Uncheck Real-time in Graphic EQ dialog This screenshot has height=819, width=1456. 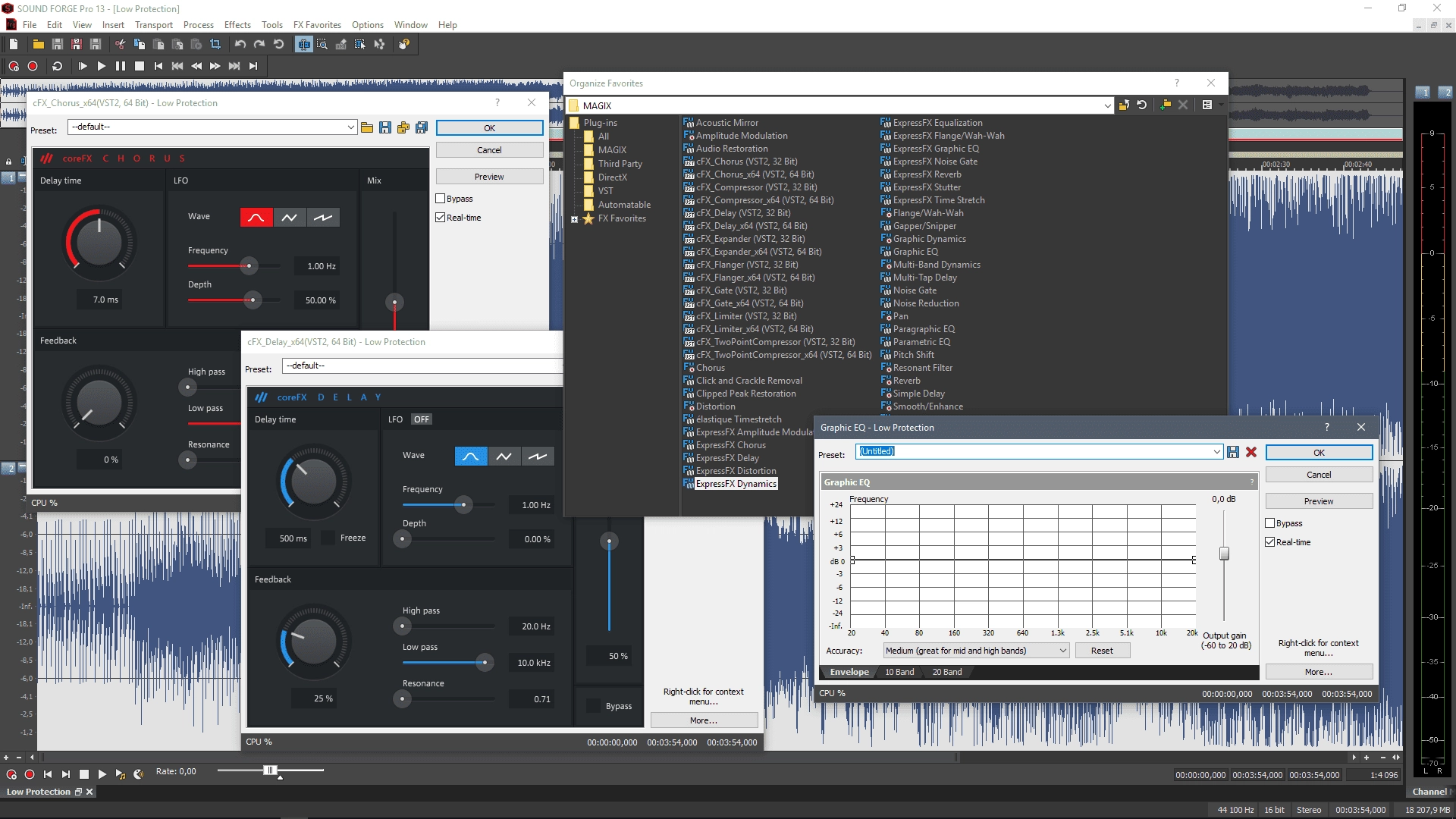tap(1270, 542)
